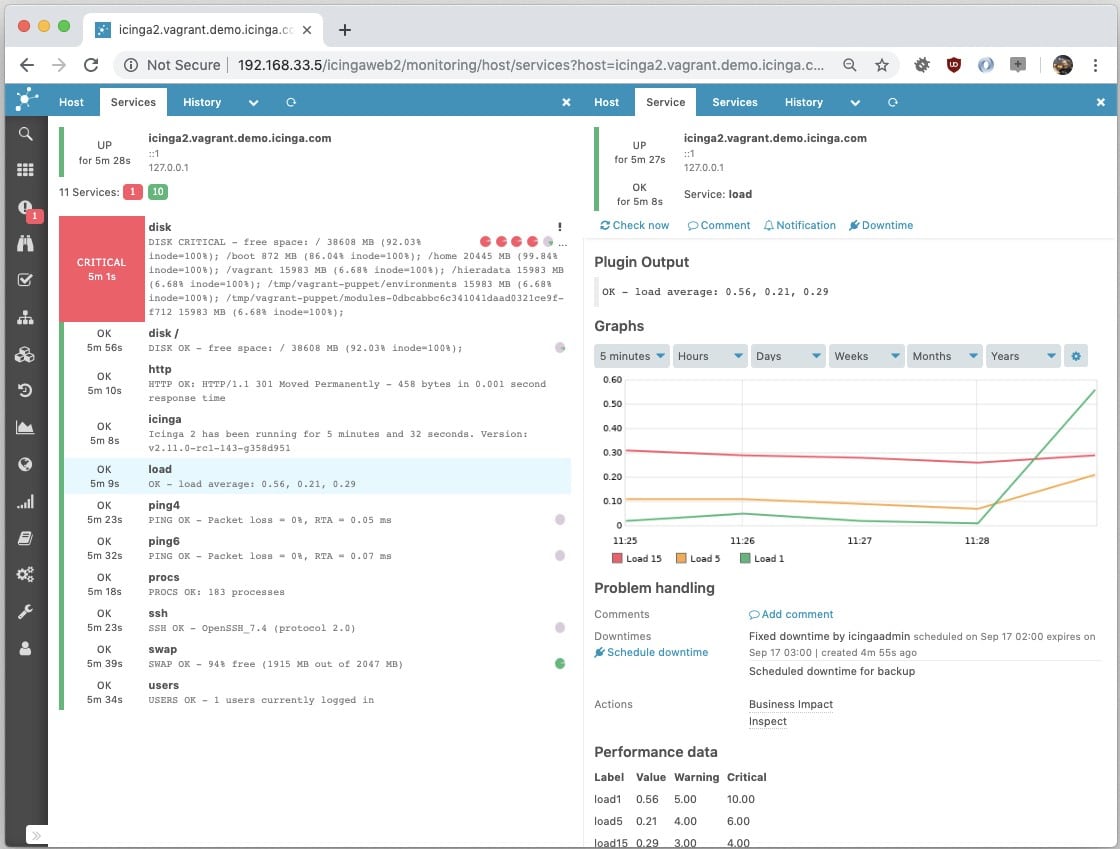The image size is (1120, 849).
Task: Click the red badge showing 1 critical service
Action: click(132, 191)
